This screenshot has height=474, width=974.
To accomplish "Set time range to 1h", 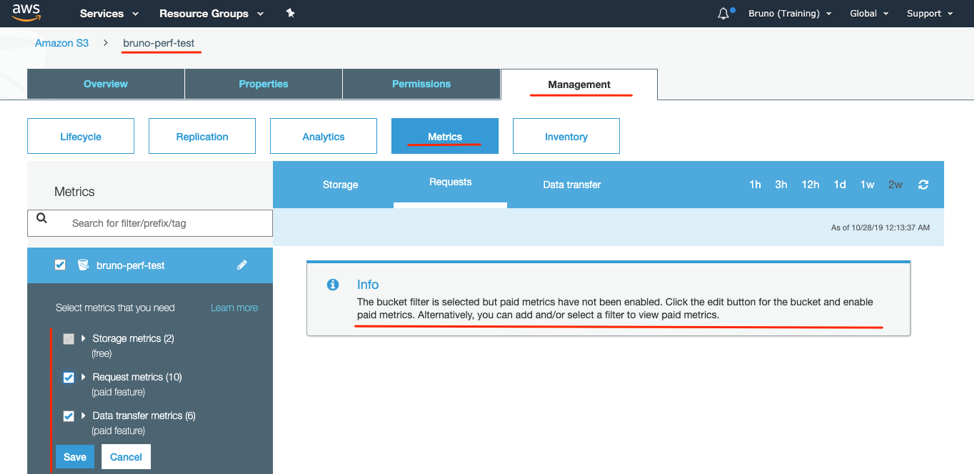I will (755, 185).
